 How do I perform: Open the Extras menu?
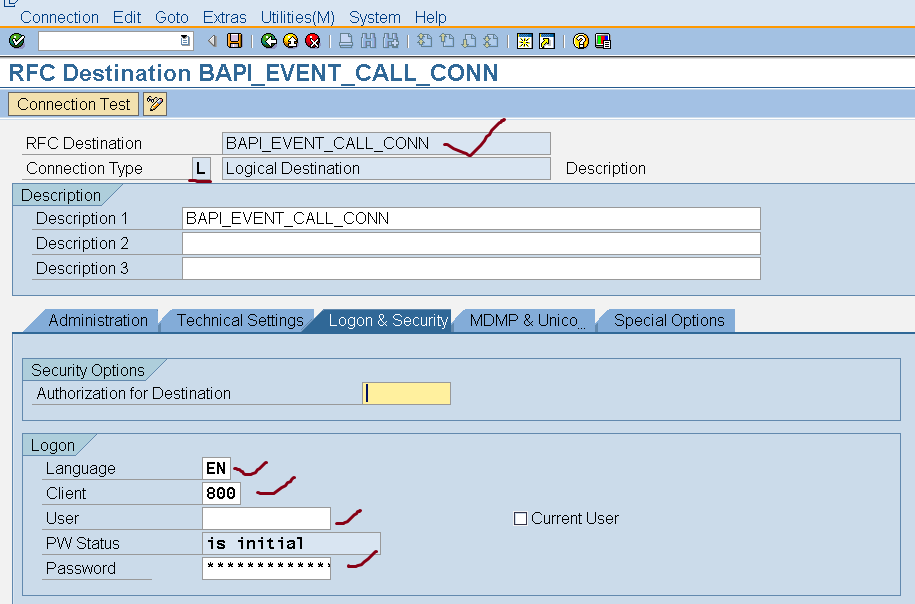tap(225, 17)
